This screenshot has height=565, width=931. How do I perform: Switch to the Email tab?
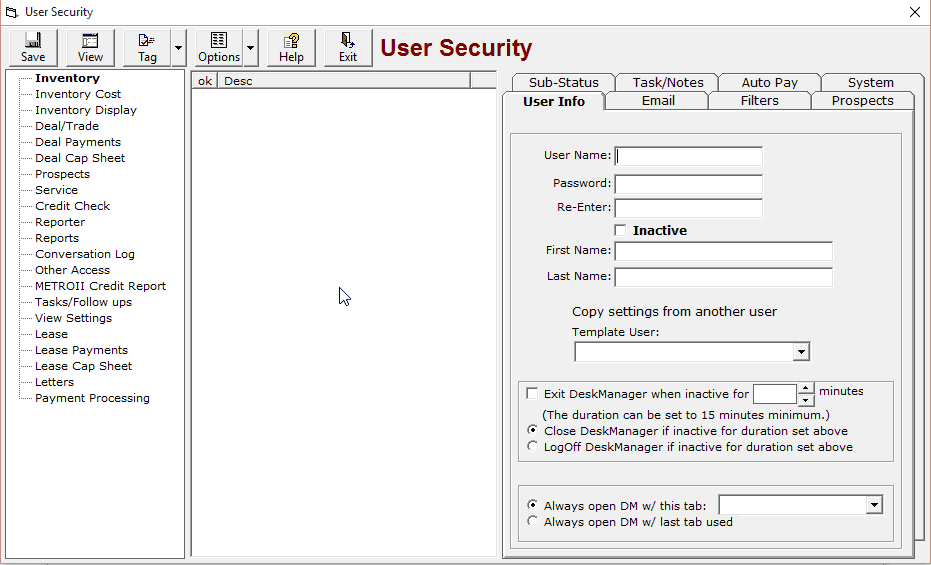658,101
